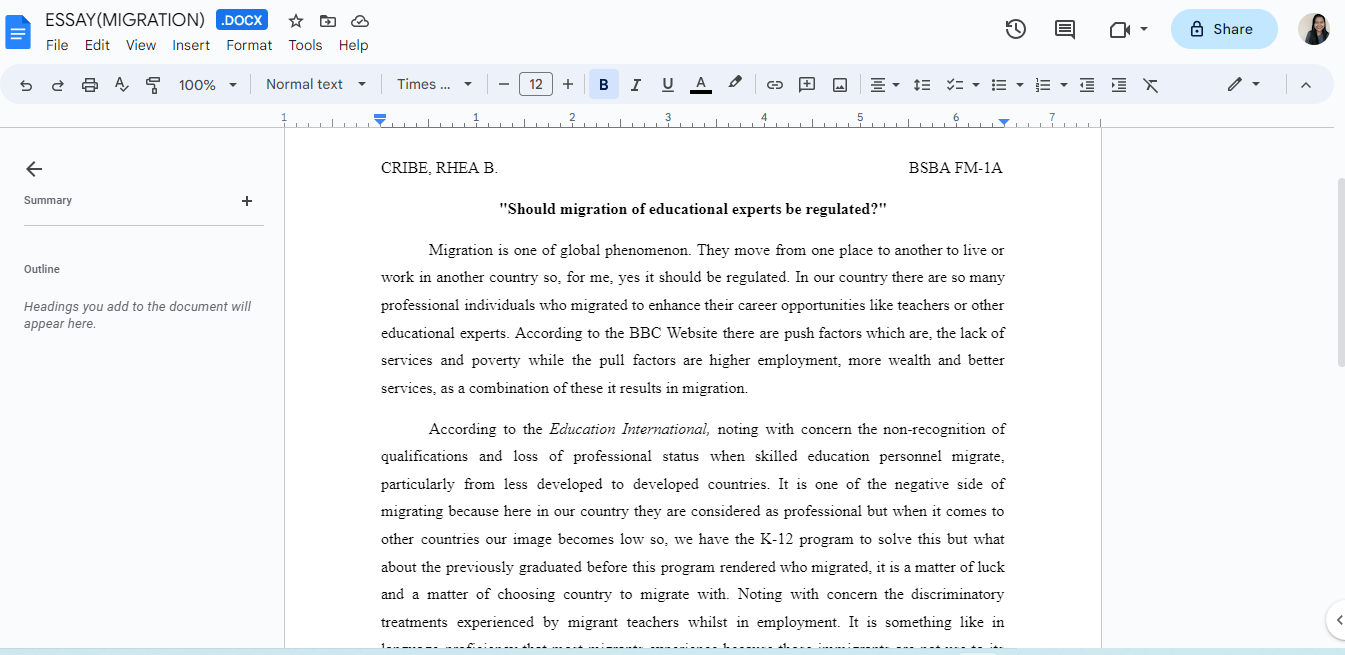Select the Paint format tool

point(153,84)
